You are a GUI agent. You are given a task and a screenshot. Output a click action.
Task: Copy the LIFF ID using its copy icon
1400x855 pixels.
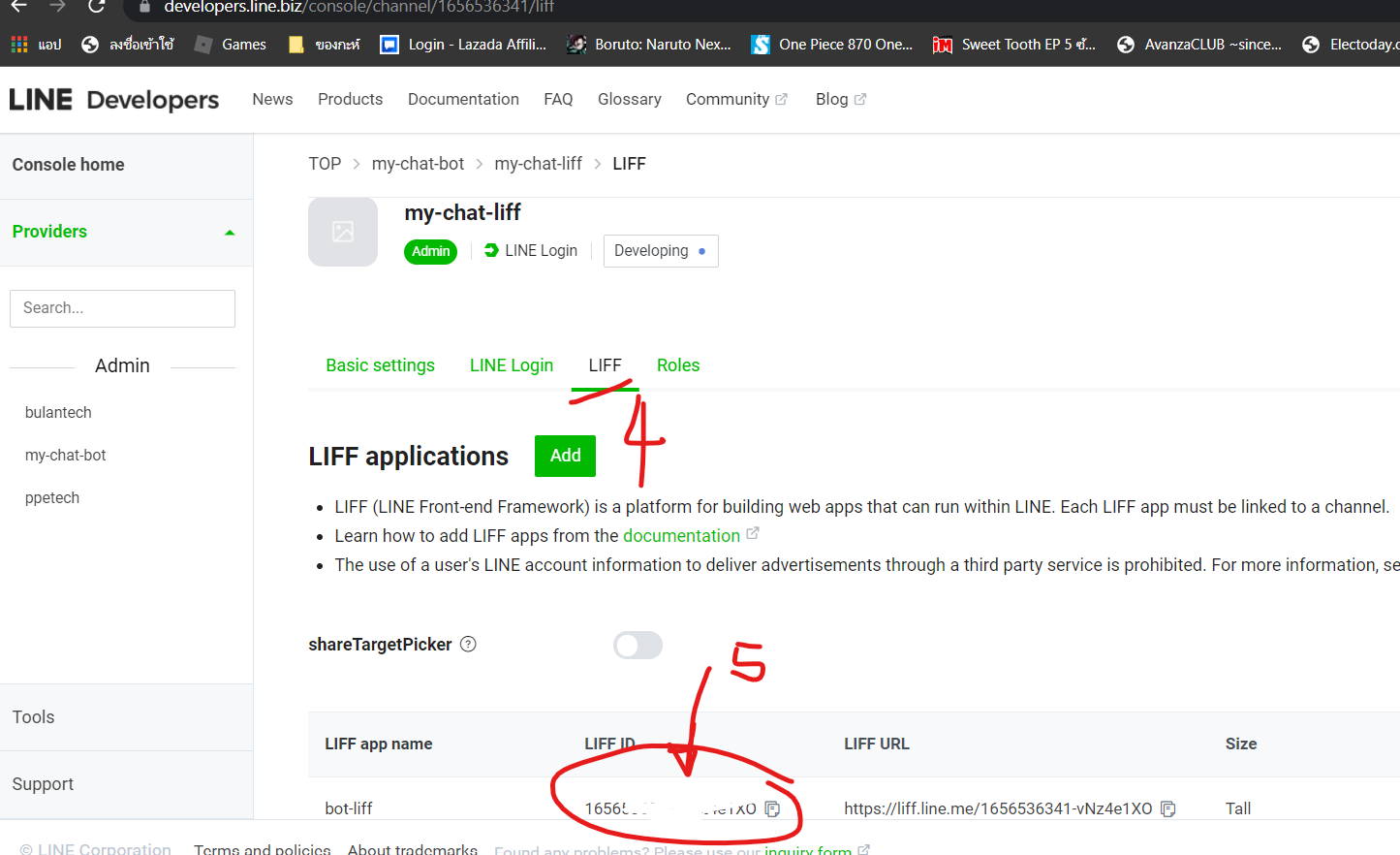772,807
